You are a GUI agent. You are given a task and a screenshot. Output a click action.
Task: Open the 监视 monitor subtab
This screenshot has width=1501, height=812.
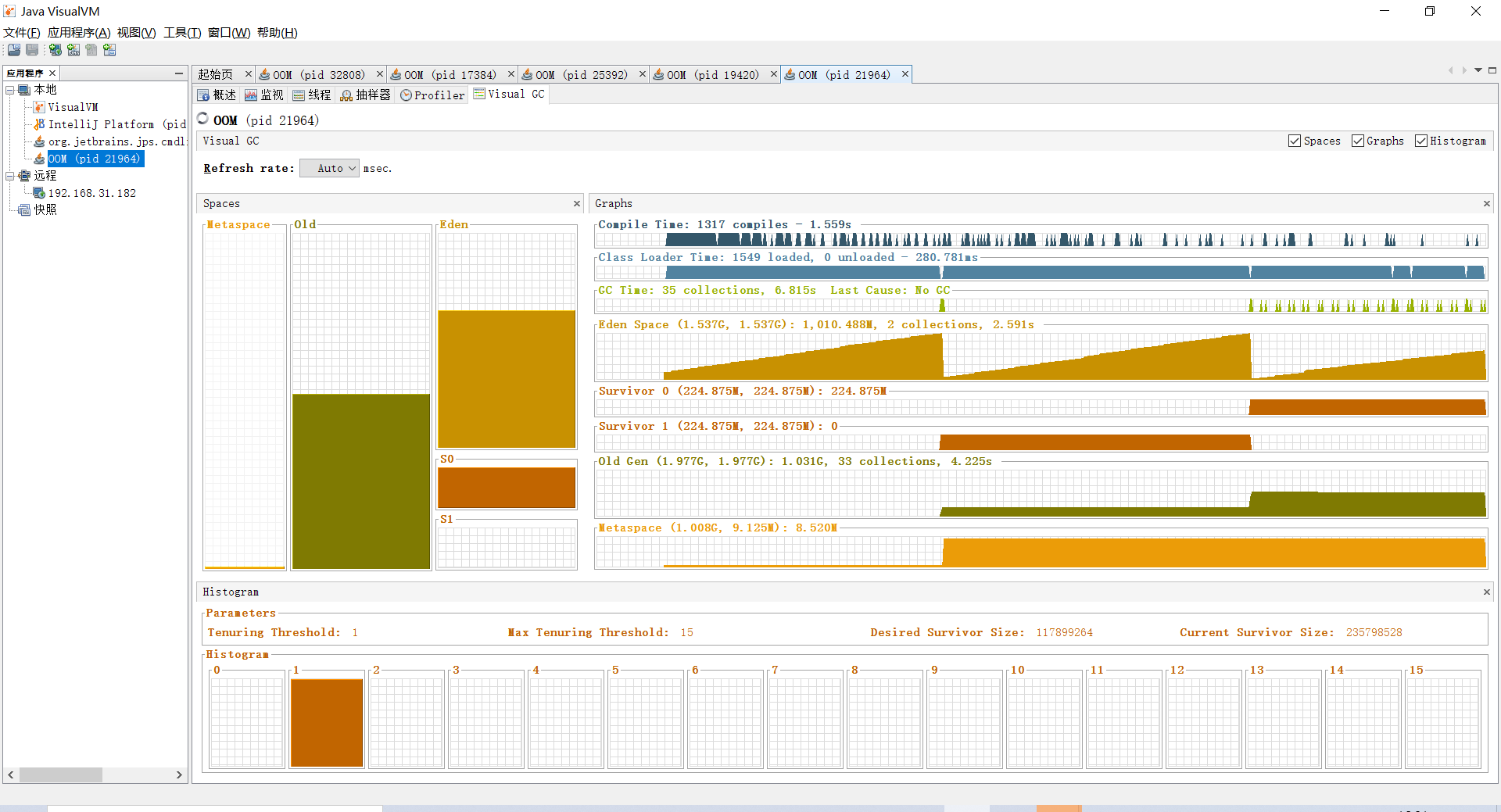point(263,95)
